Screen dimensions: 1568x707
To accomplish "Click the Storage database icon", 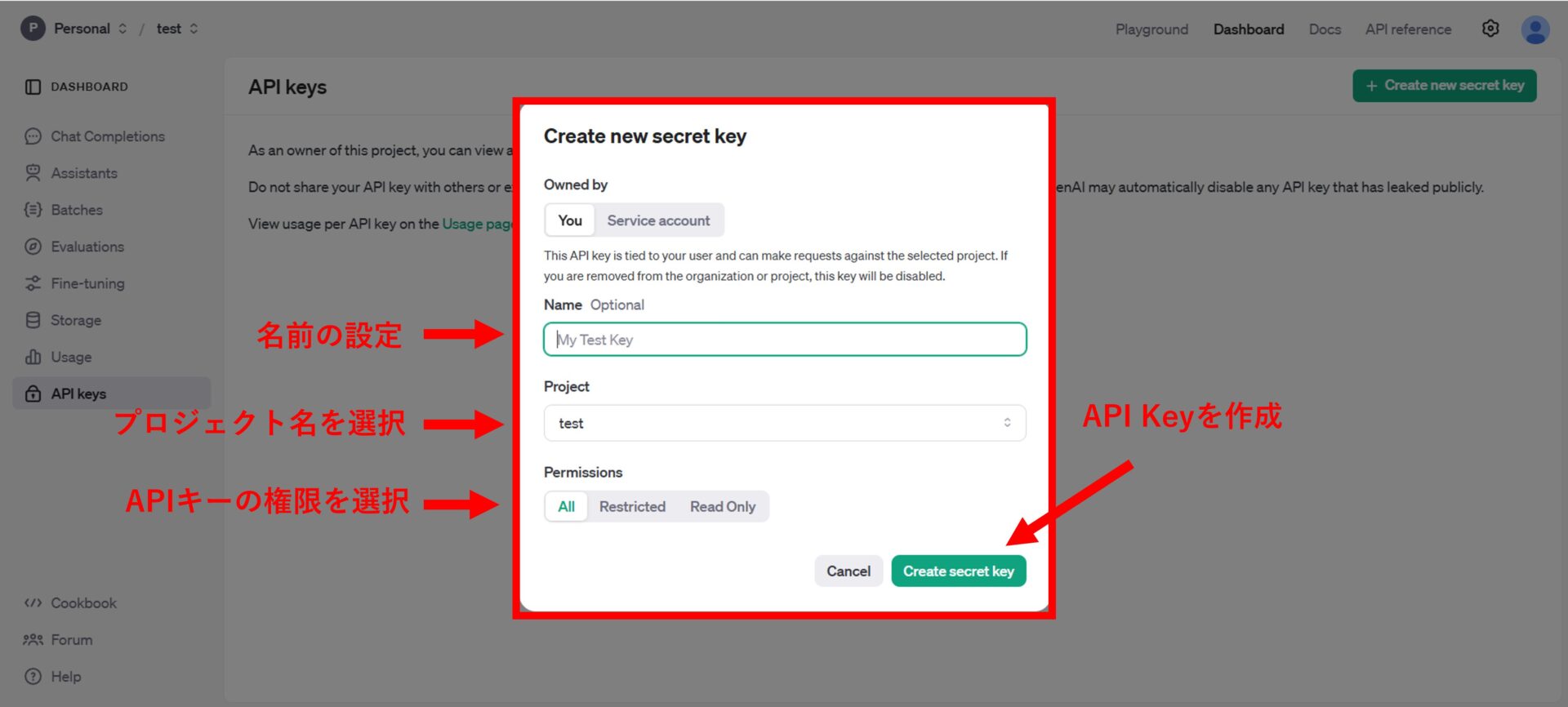I will coord(33,320).
